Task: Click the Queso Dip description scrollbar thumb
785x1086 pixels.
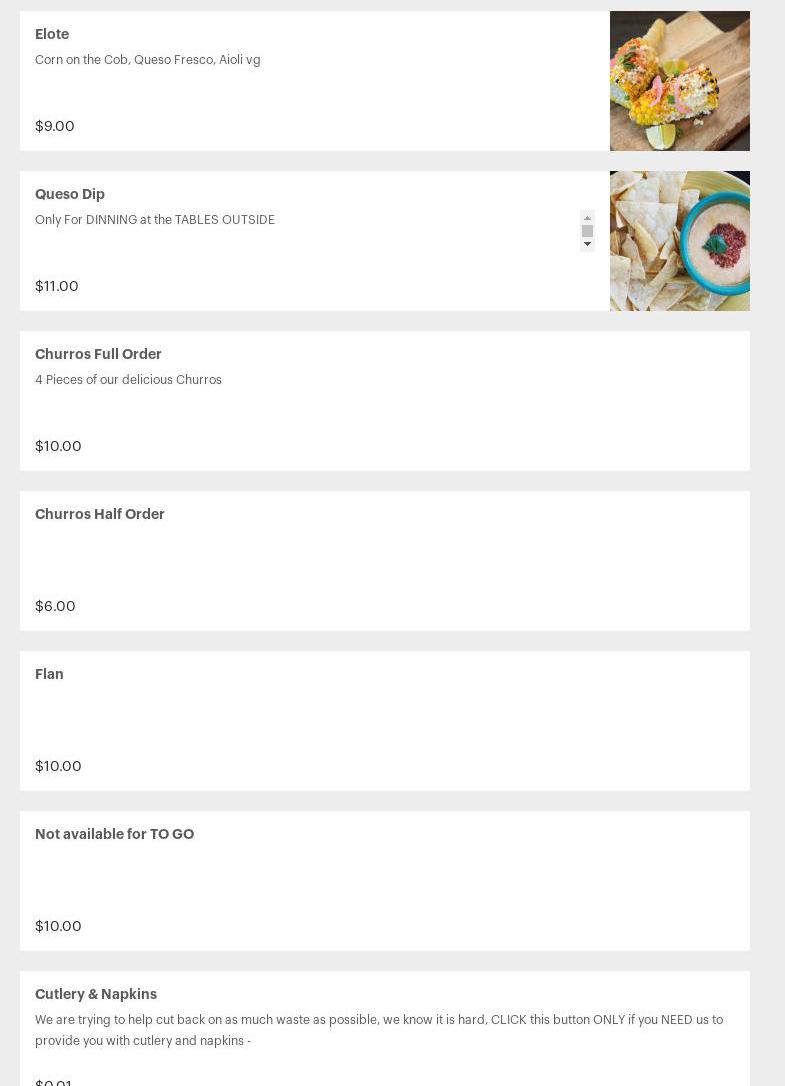Action: point(587,231)
